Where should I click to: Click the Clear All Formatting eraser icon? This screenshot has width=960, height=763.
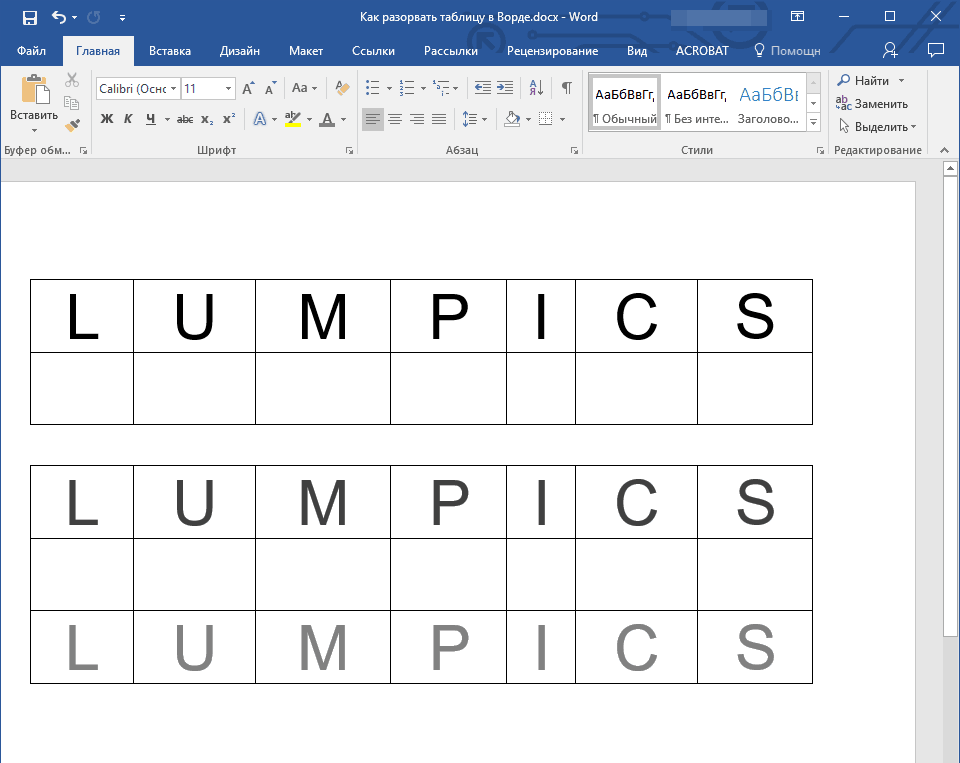coord(343,88)
